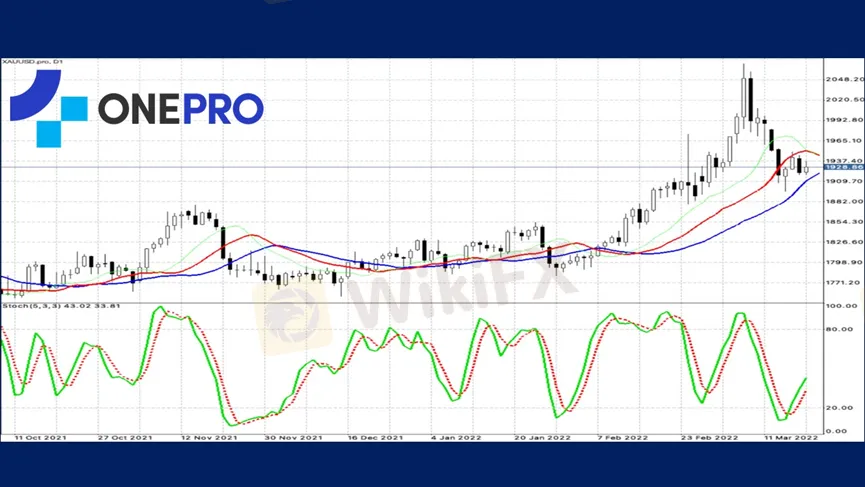The height and width of the screenshot is (487, 865).
Task: Click the 1882.00 price axis label
Action: (845, 201)
